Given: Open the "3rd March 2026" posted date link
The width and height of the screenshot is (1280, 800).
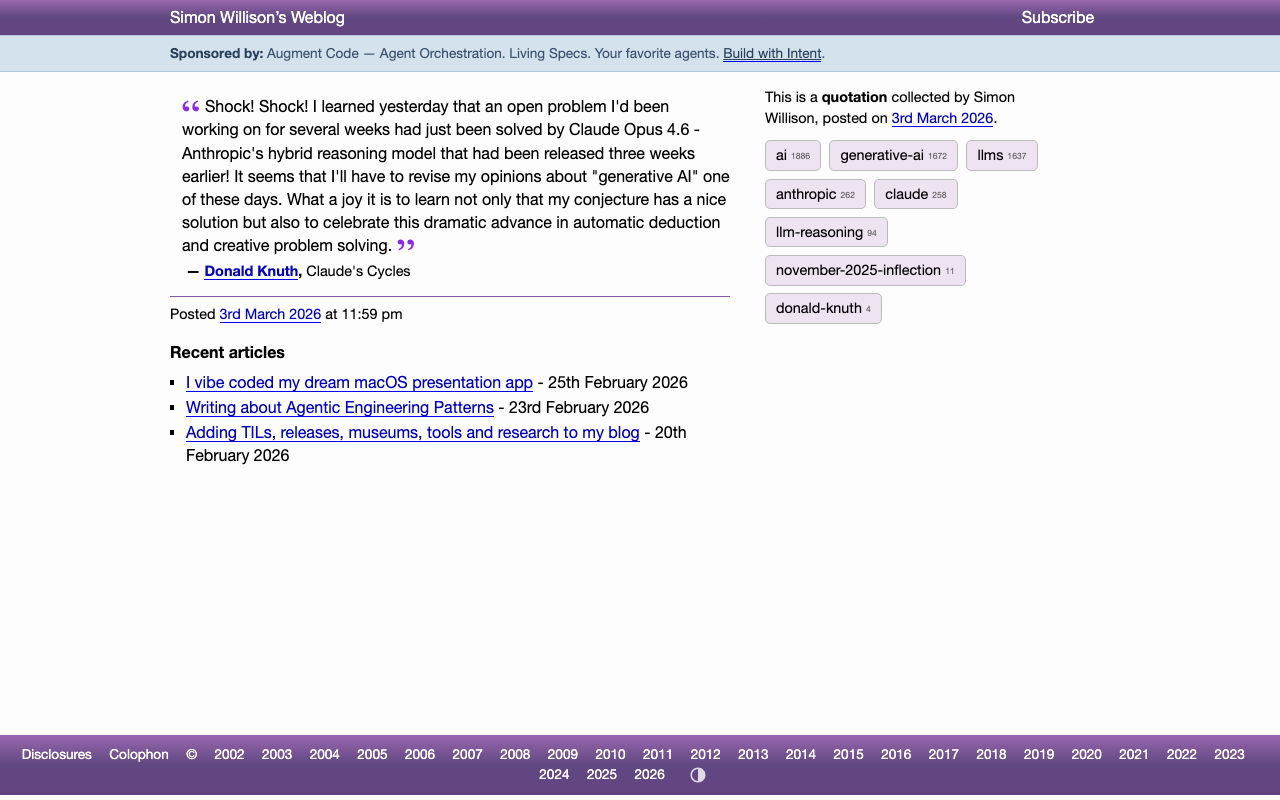Looking at the screenshot, I should point(270,314).
